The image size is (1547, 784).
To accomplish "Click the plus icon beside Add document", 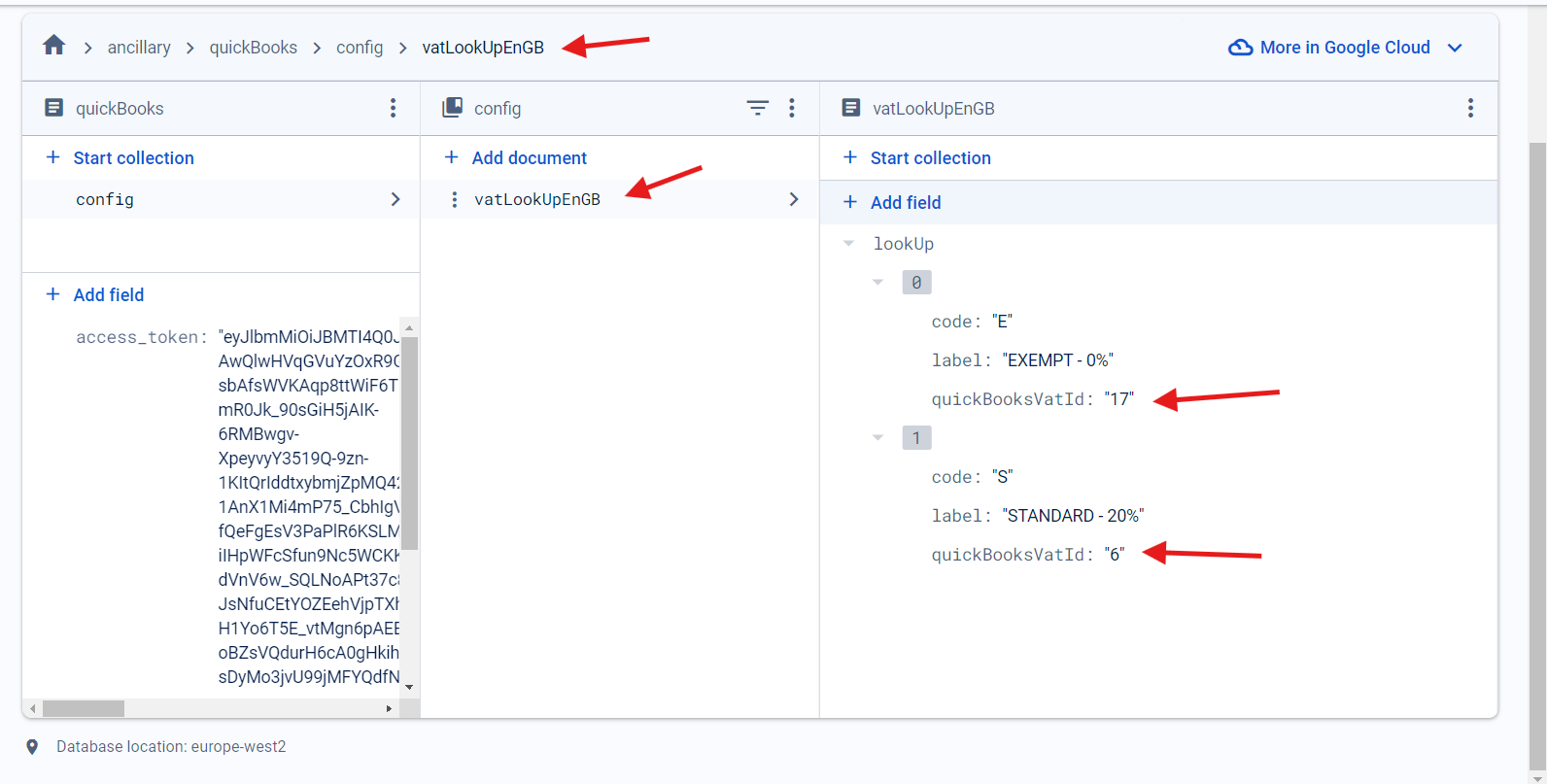I will pos(451,157).
